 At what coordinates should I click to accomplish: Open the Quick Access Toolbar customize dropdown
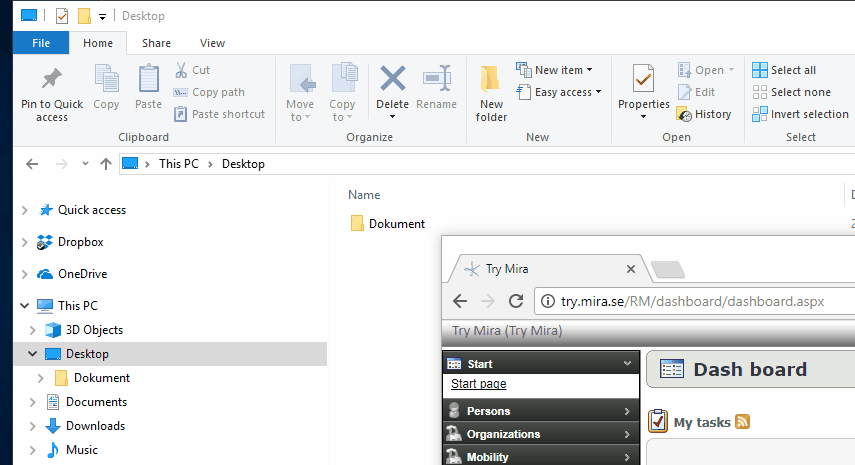pyautogui.click(x=103, y=17)
